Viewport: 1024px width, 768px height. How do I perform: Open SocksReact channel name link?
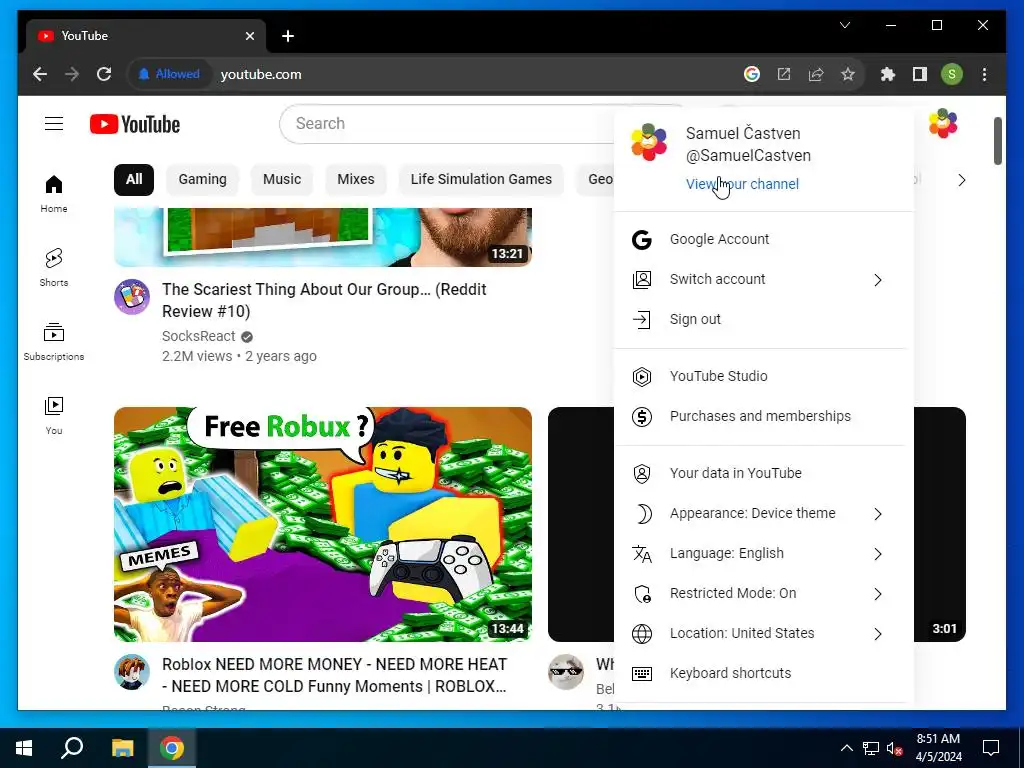(199, 336)
